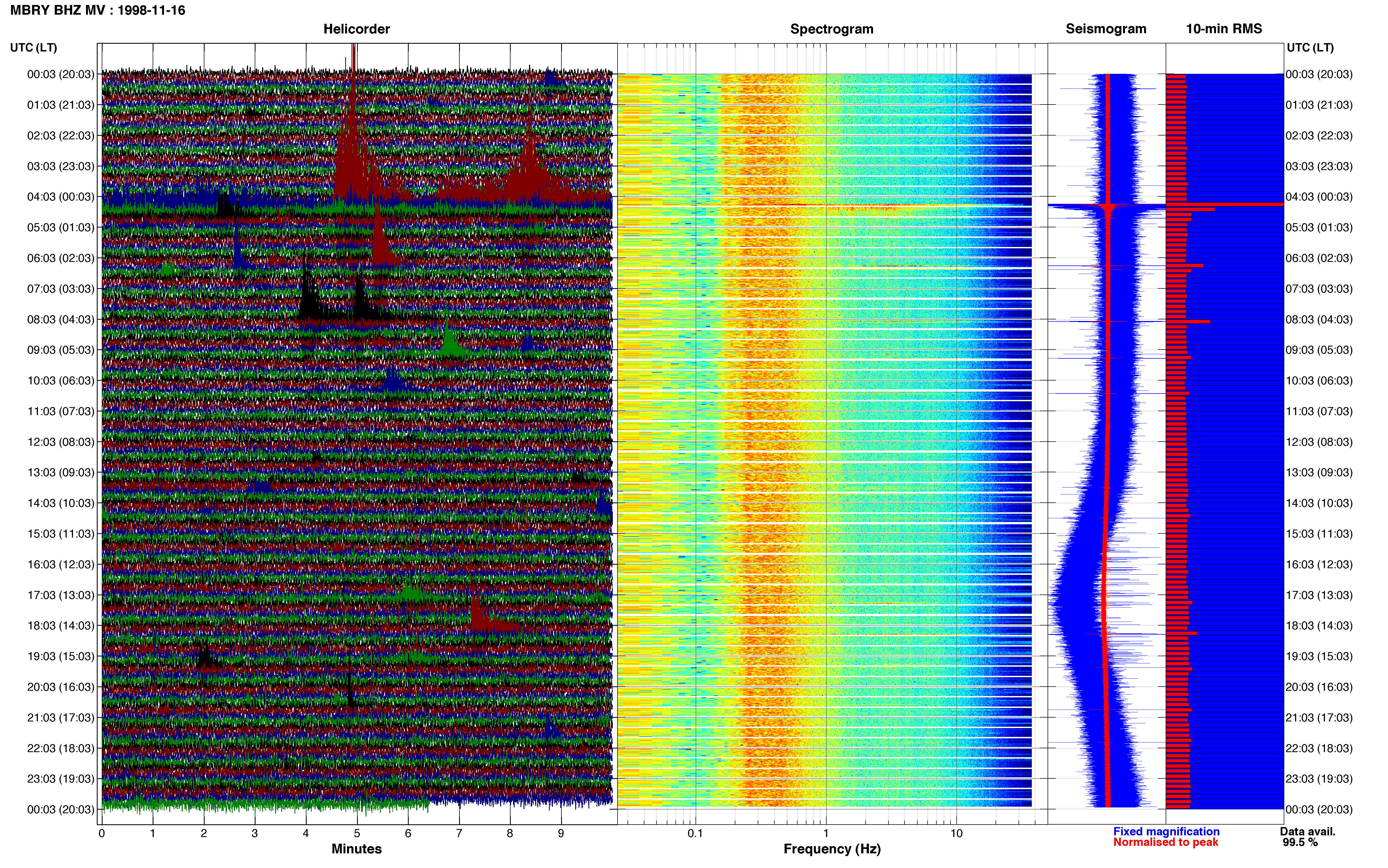Click left time label 22:03 (18:03)

(x=61, y=749)
